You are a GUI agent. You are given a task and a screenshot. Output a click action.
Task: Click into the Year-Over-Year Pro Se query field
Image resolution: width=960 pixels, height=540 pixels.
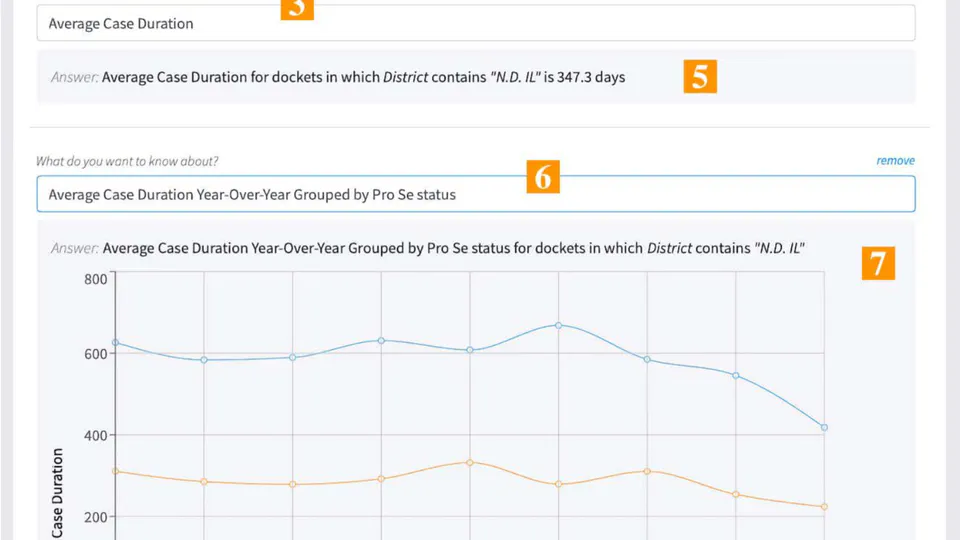(475, 195)
